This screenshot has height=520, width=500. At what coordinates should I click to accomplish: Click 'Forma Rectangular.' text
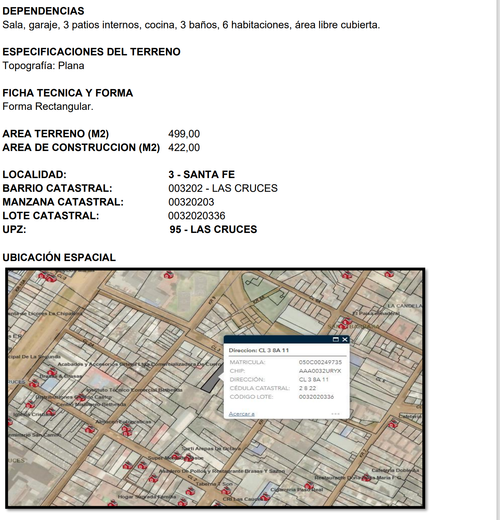[x=48, y=107]
